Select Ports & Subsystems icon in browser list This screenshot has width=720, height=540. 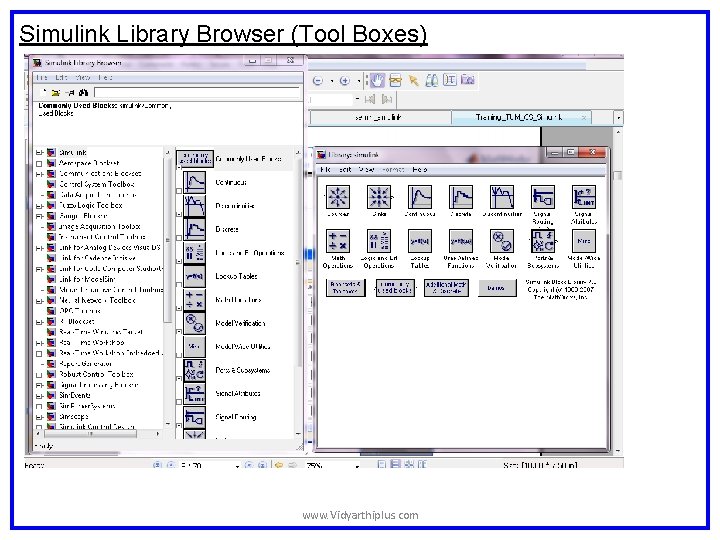pos(194,370)
